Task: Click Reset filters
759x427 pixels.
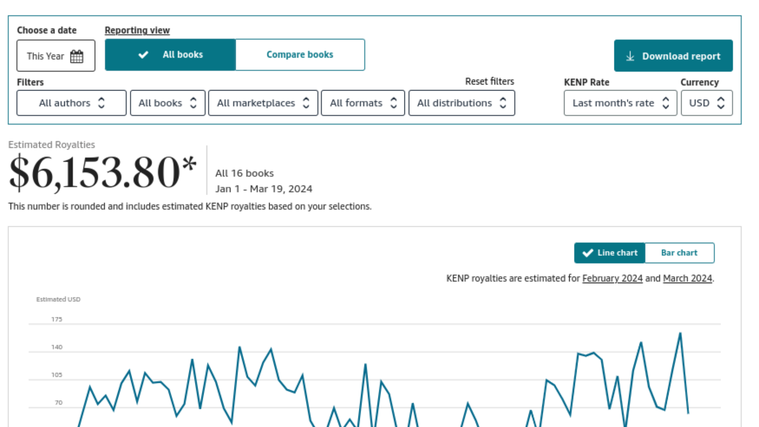Action: pos(489,82)
